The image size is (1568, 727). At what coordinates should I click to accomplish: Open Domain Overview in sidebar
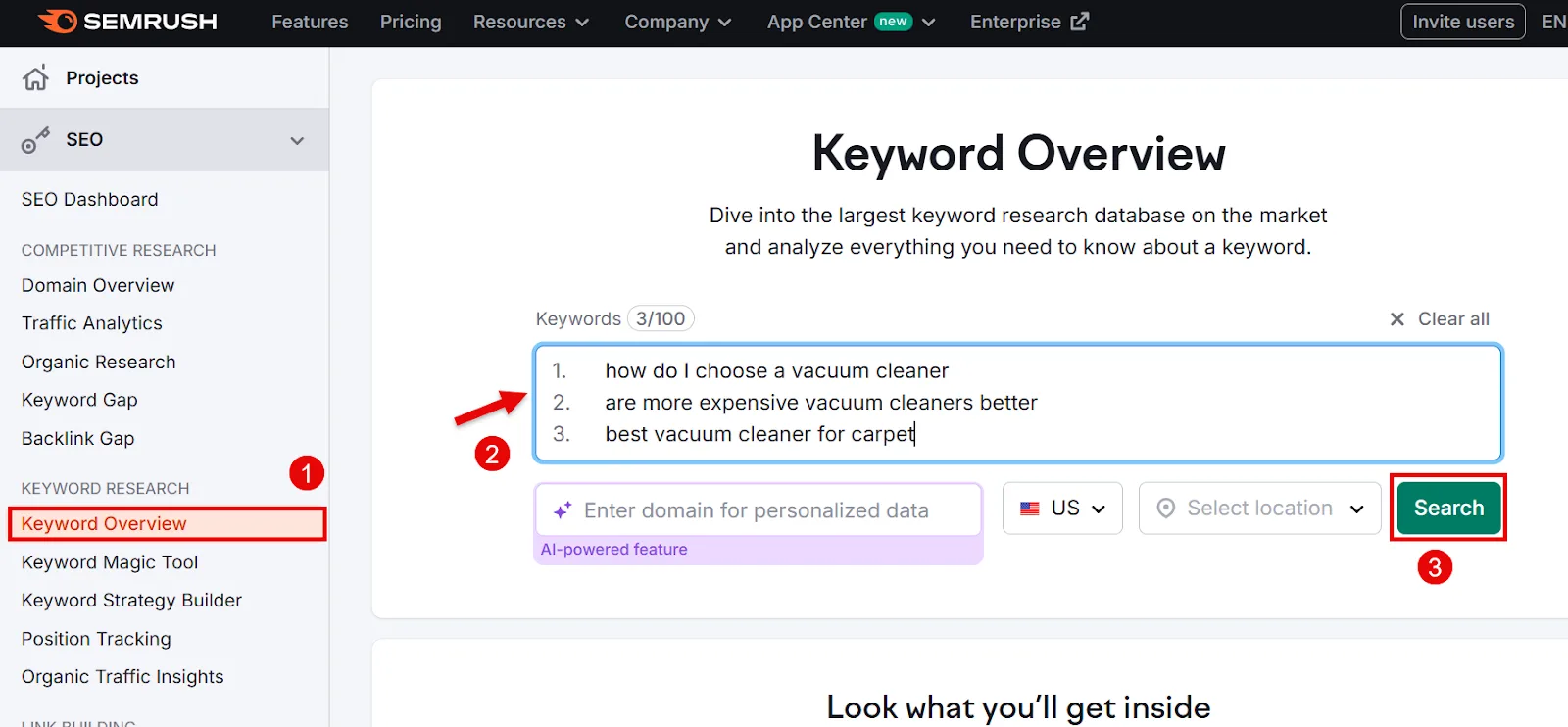coord(98,286)
